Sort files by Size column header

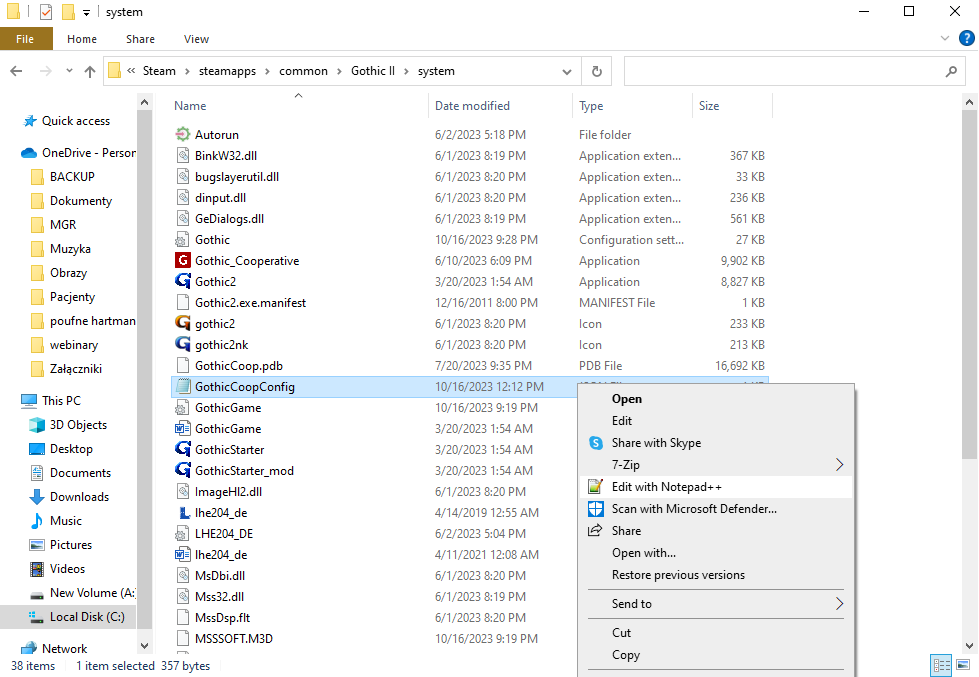pyautogui.click(x=732, y=106)
